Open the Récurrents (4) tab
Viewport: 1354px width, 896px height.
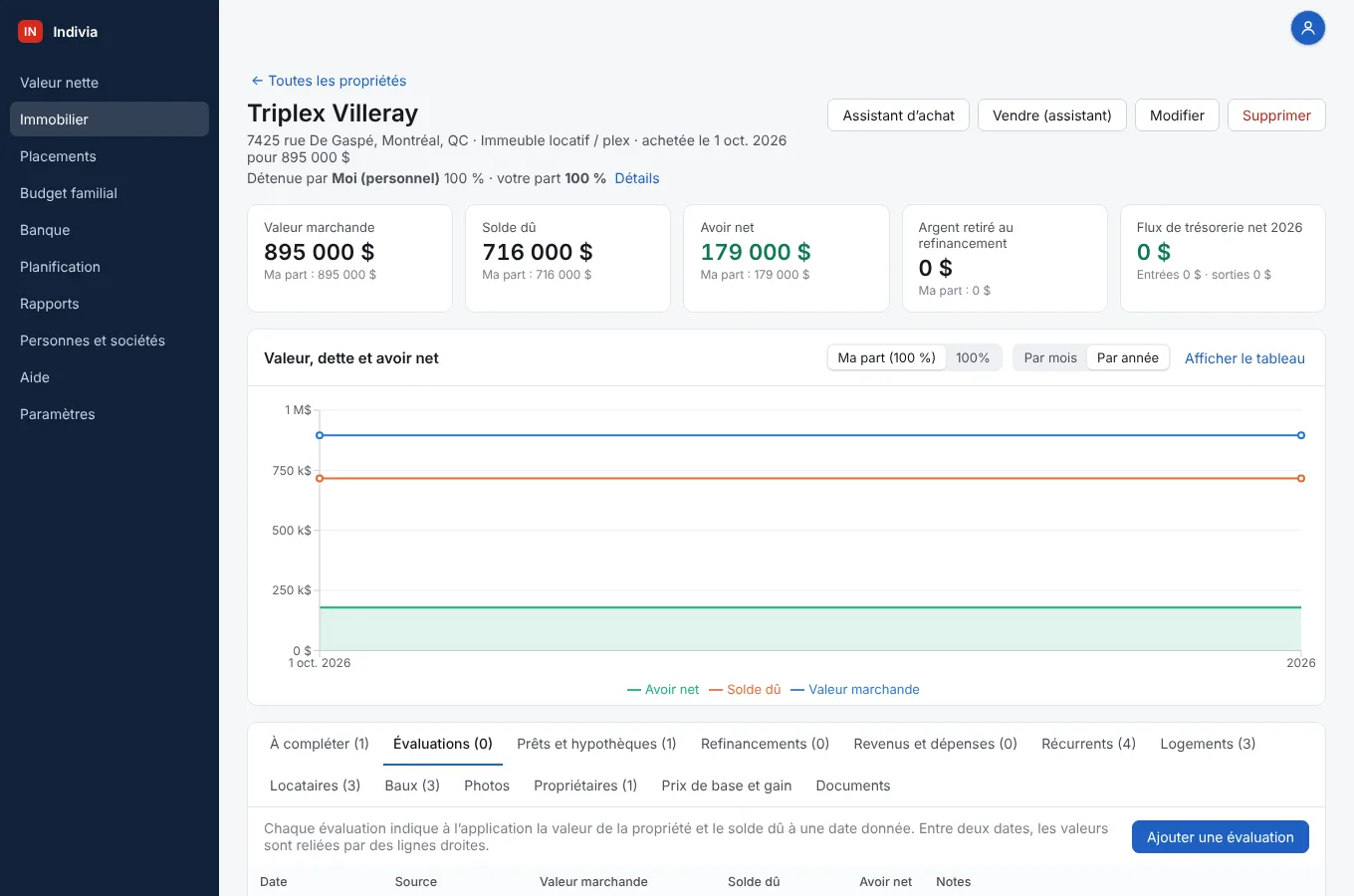pyautogui.click(x=1088, y=744)
